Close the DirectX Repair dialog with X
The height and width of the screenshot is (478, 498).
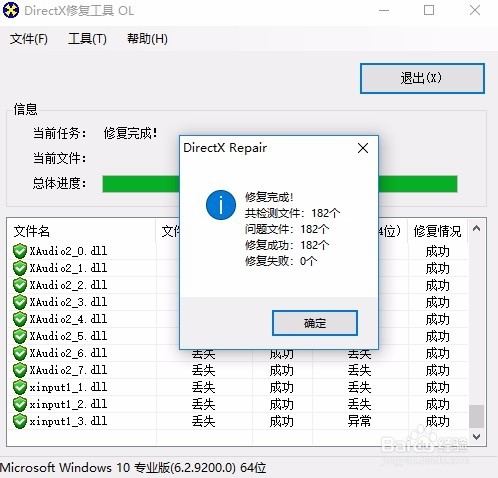click(x=363, y=148)
